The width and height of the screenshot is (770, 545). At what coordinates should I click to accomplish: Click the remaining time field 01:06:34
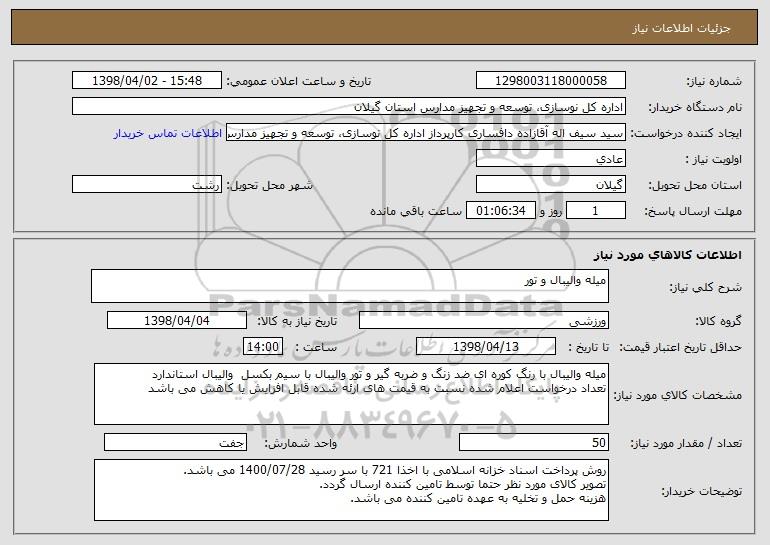(x=500, y=211)
